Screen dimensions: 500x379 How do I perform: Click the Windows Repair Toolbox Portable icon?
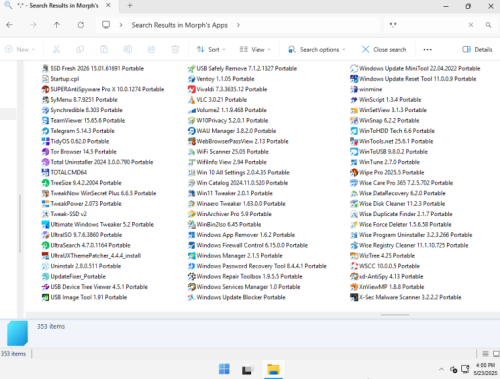tap(191, 276)
